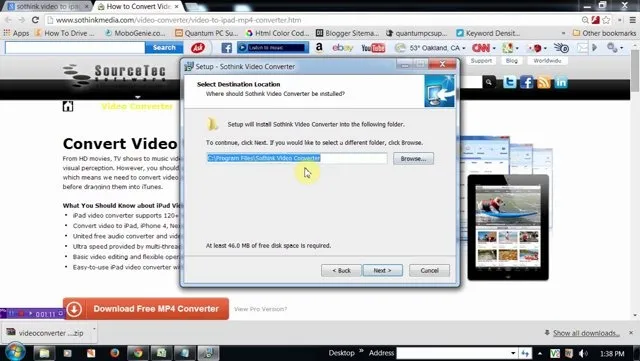Click the email envelope toolbar icon

click(x=582, y=48)
